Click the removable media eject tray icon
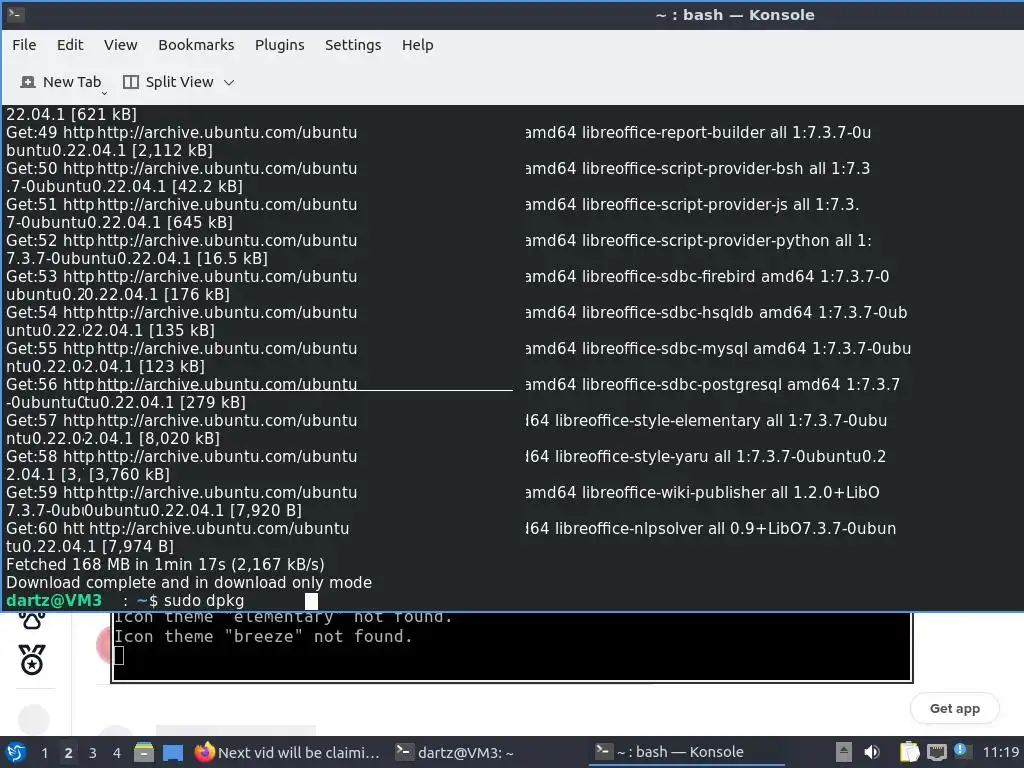1024x768 pixels. click(x=844, y=752)
